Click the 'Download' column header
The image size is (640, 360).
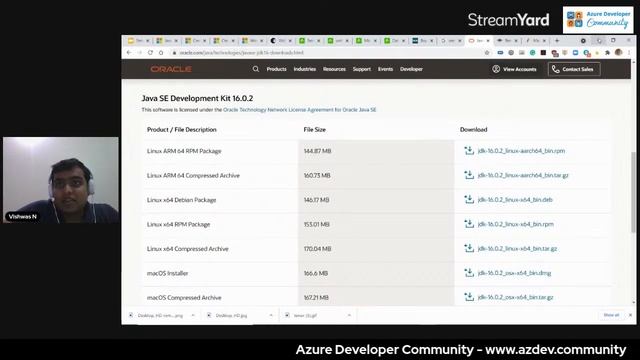[473, 129]
